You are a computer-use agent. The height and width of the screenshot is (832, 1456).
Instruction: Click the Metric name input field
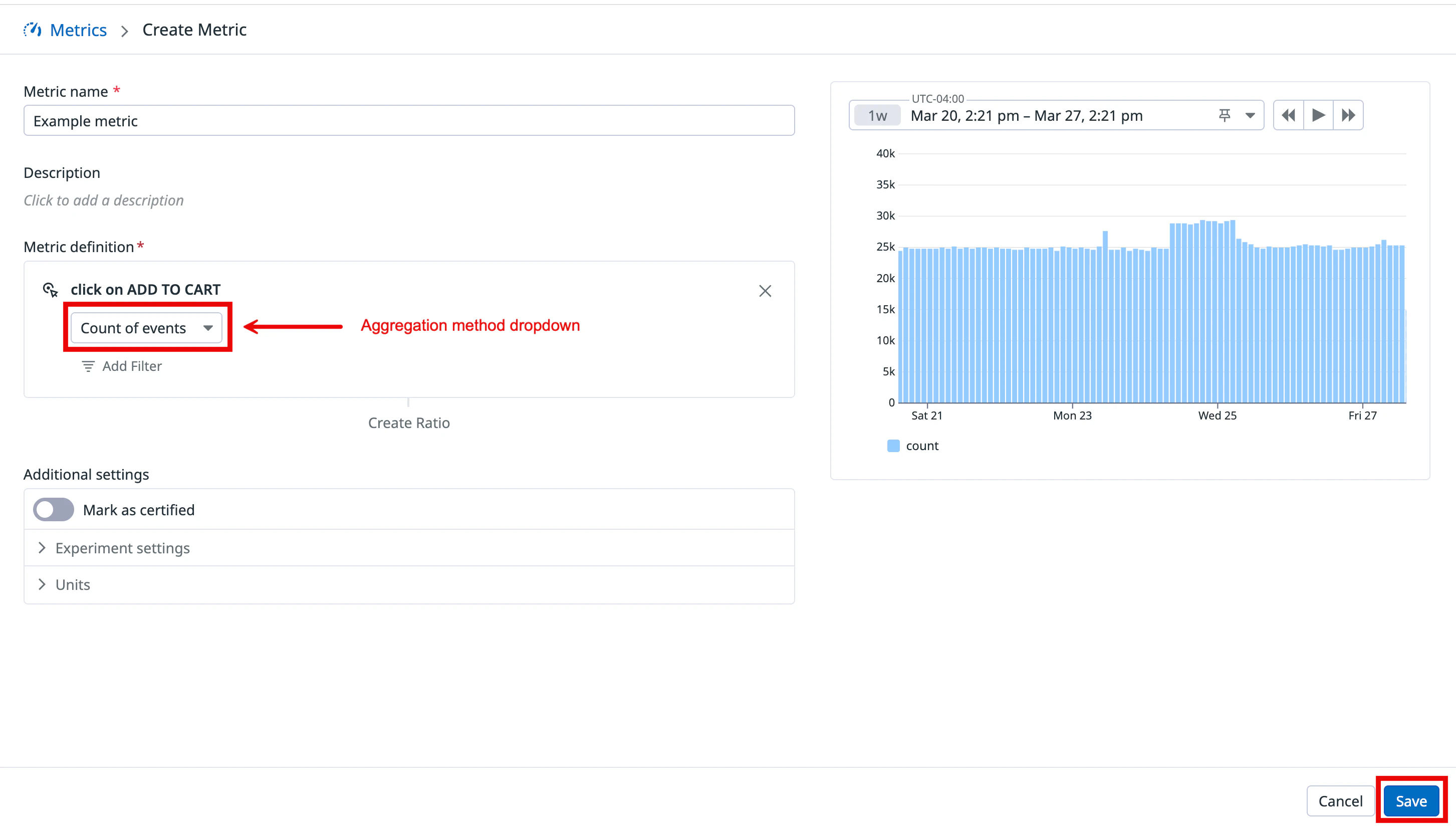408,121
